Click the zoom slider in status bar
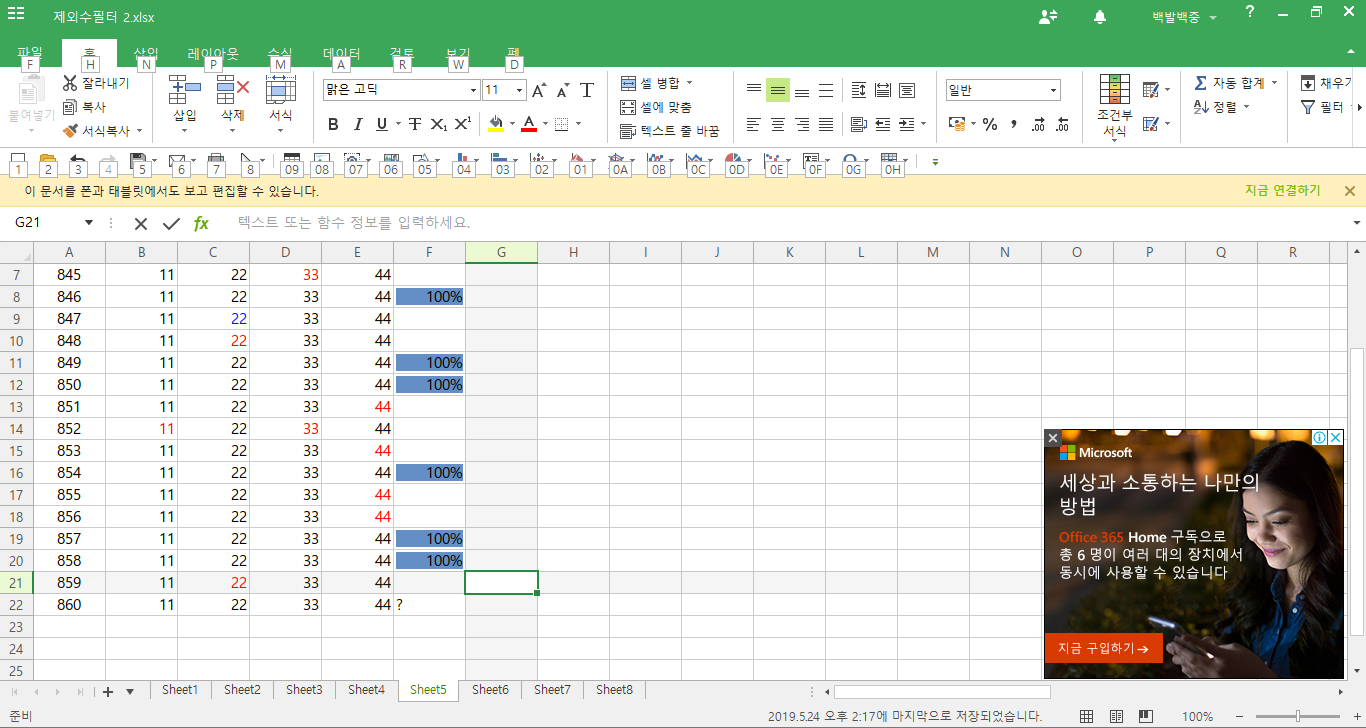The height and width of the screenshot is (728, 1366). pos(1298,716)
